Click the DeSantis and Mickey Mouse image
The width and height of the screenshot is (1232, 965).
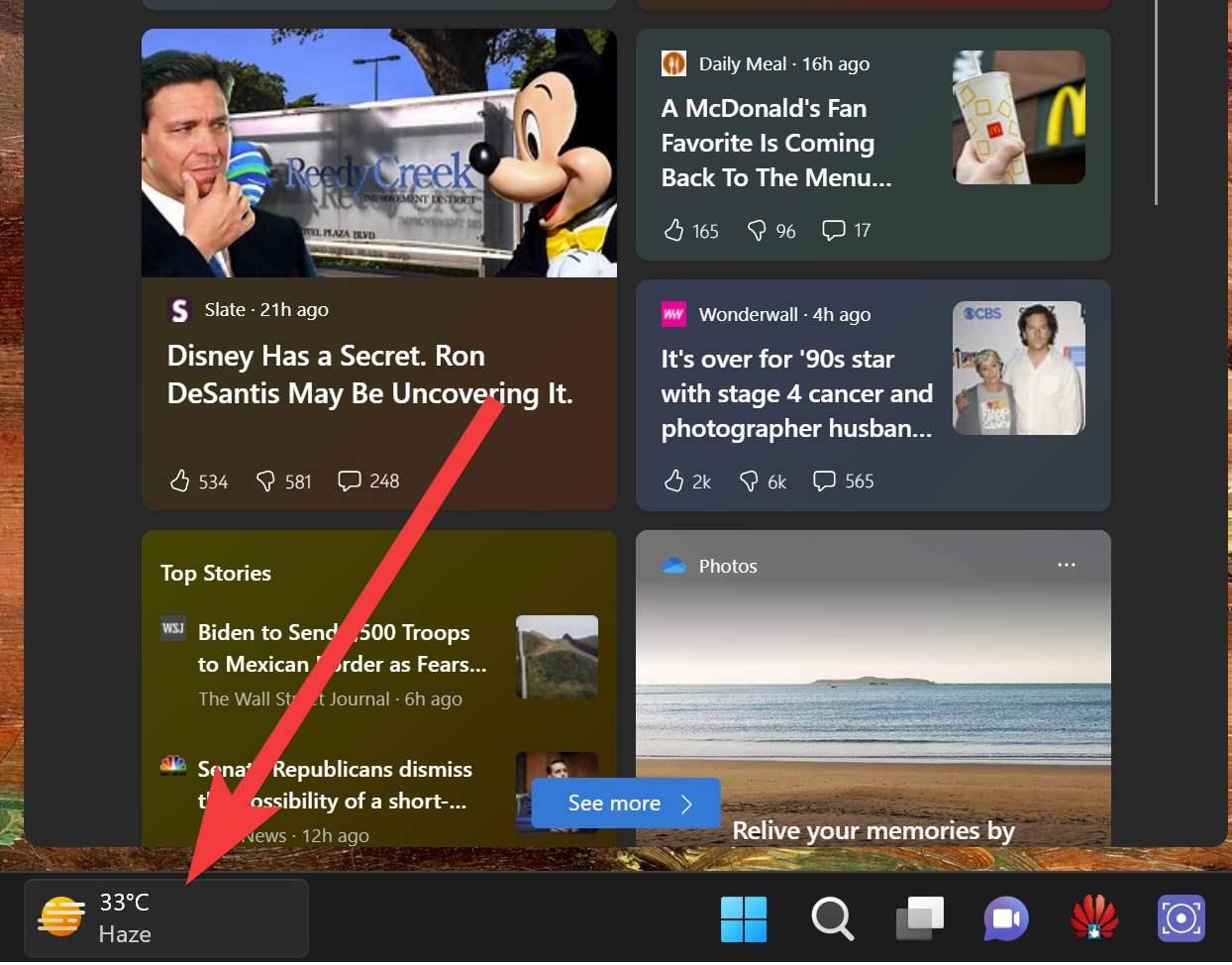point(379,153)
